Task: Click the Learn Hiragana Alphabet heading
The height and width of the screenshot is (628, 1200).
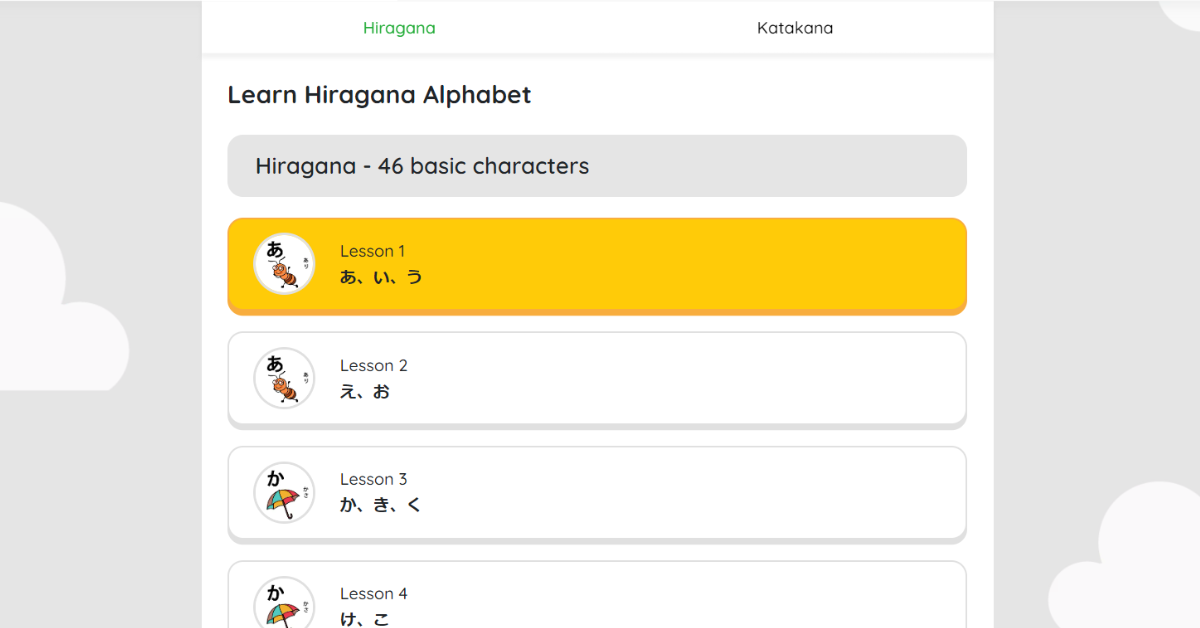Action: (380, 94)
